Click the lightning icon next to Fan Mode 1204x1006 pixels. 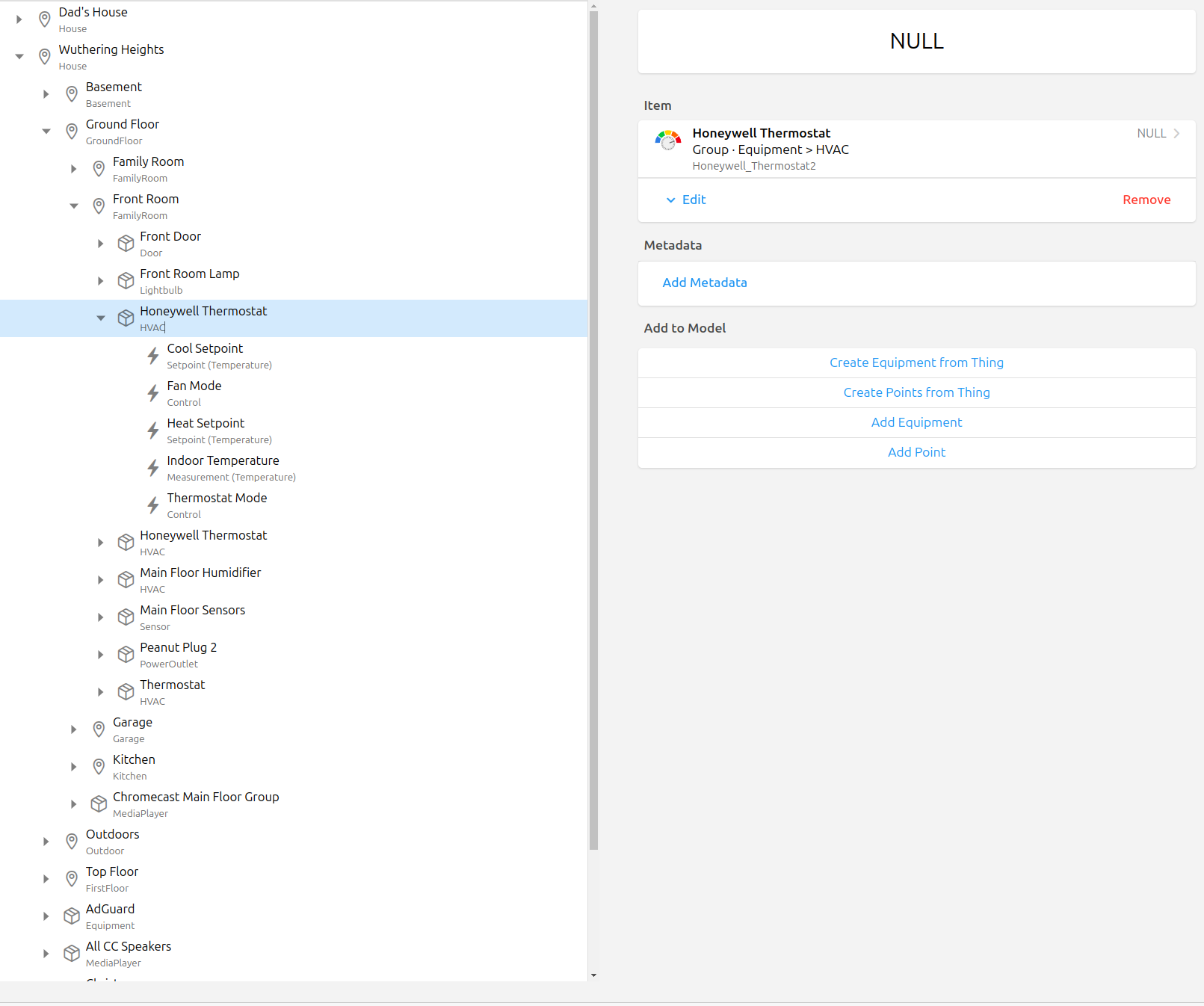[153, 393]
